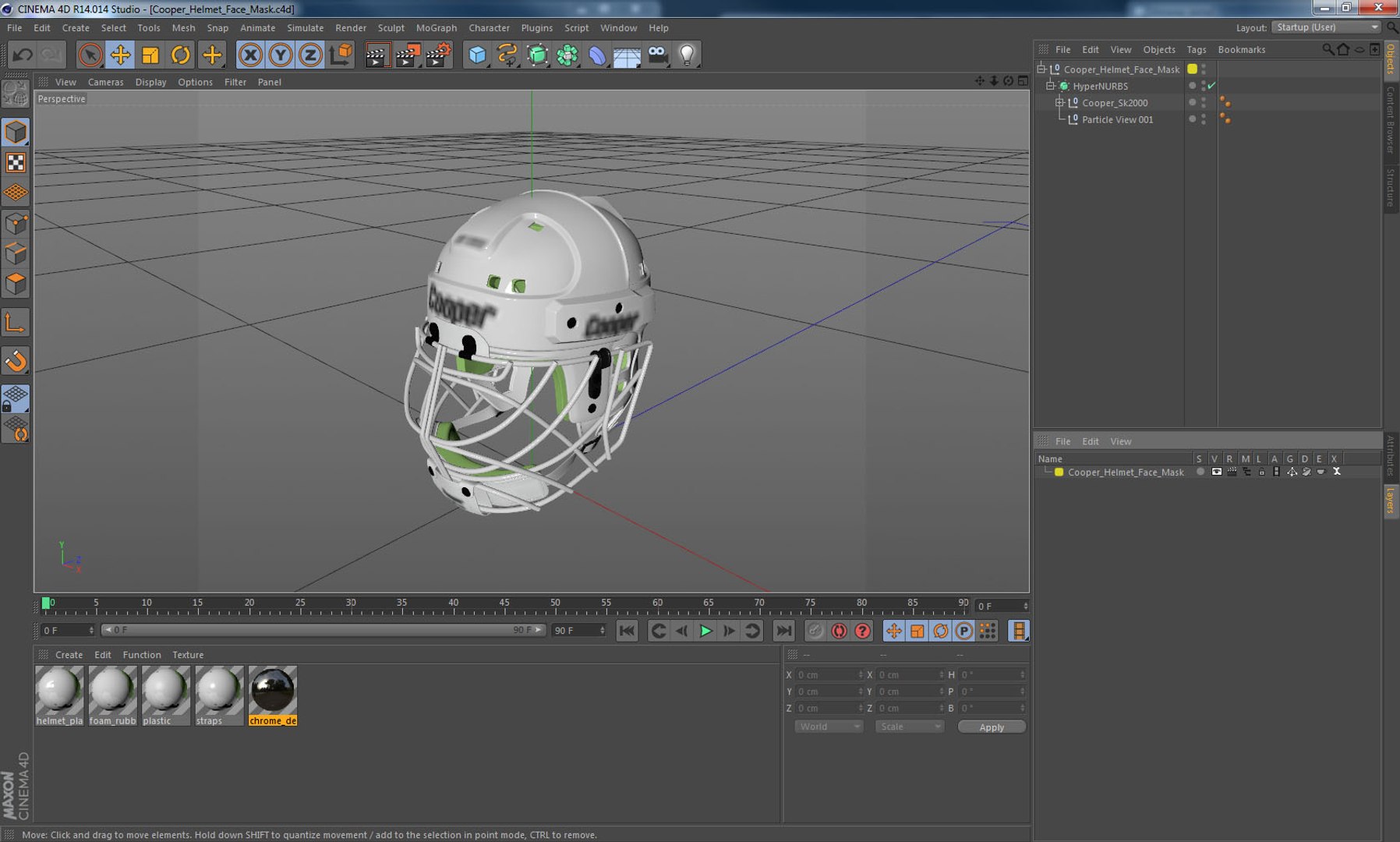This screenshot has height=842, width=1400.
Task: Toggle Particle View 001 visibility dot
Action: (1192, 119)
